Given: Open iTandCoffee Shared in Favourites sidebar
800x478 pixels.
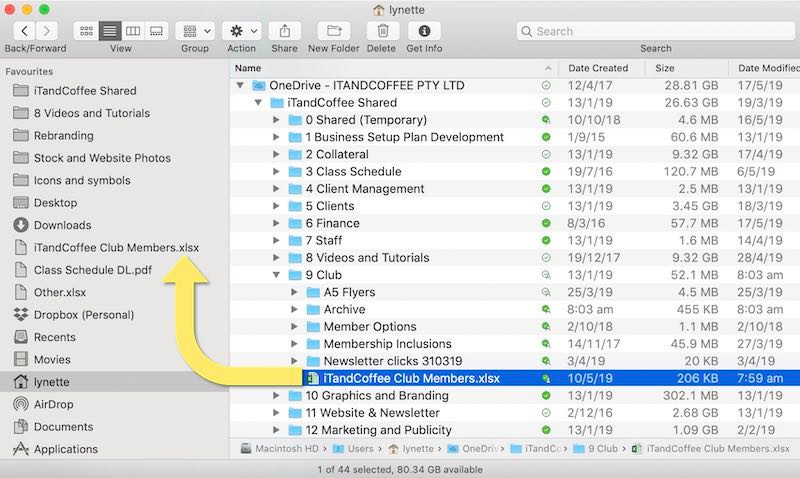Looking at the screenshot, I should click(x=85, y=91).
